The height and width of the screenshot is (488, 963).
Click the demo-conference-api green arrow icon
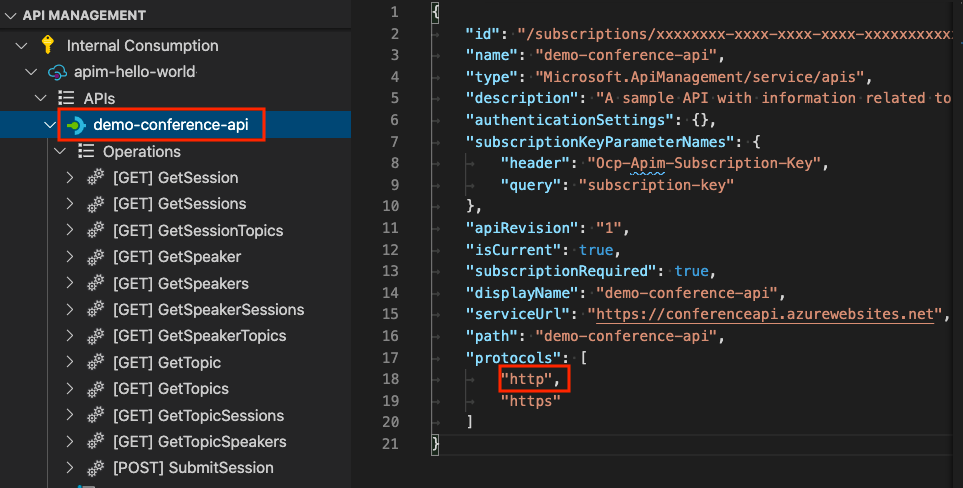[x=75, y=125]
